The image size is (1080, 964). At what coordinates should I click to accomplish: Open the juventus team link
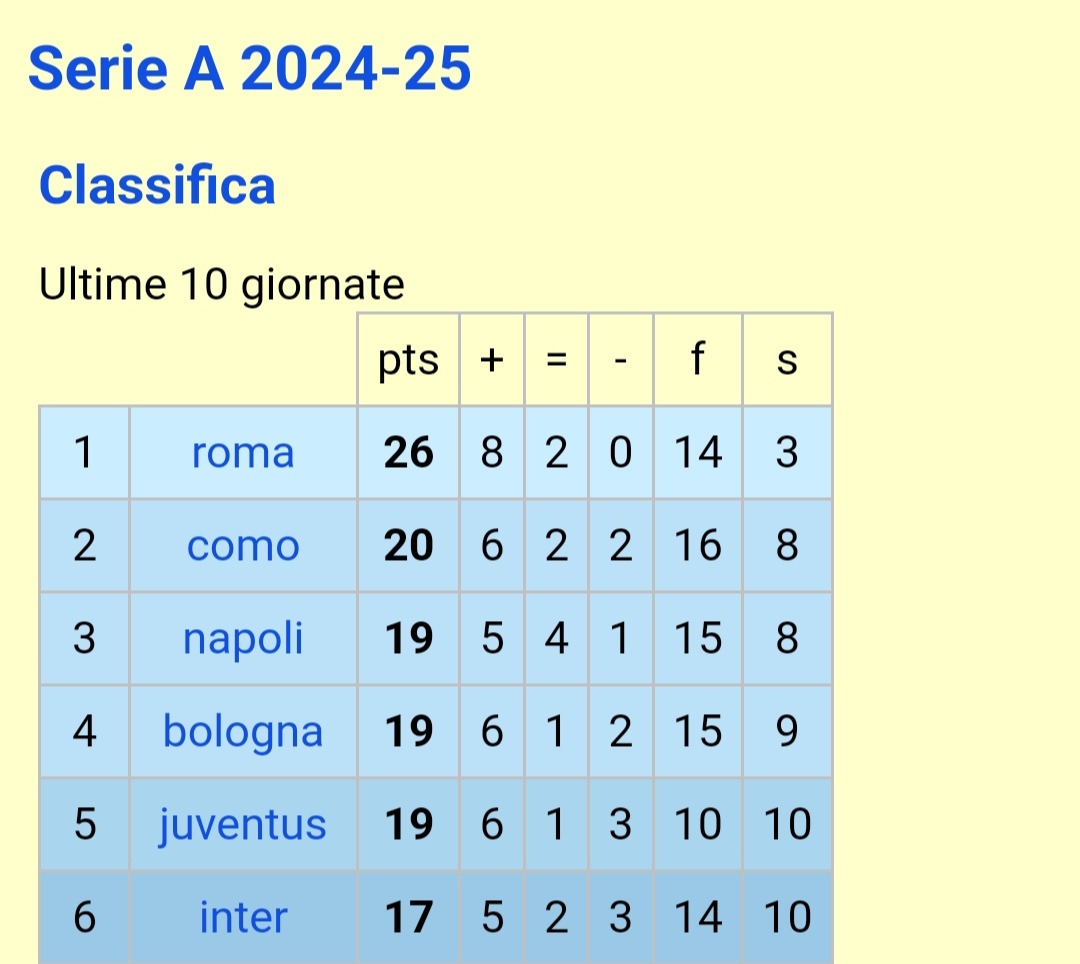click(x=242, y=824)
